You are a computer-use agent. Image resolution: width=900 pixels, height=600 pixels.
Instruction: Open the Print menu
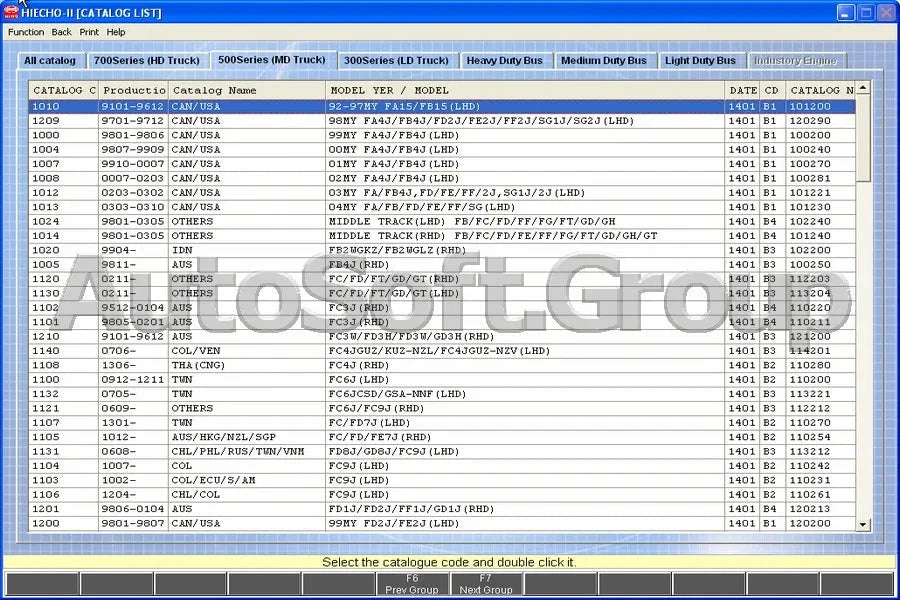click(89, 31)
